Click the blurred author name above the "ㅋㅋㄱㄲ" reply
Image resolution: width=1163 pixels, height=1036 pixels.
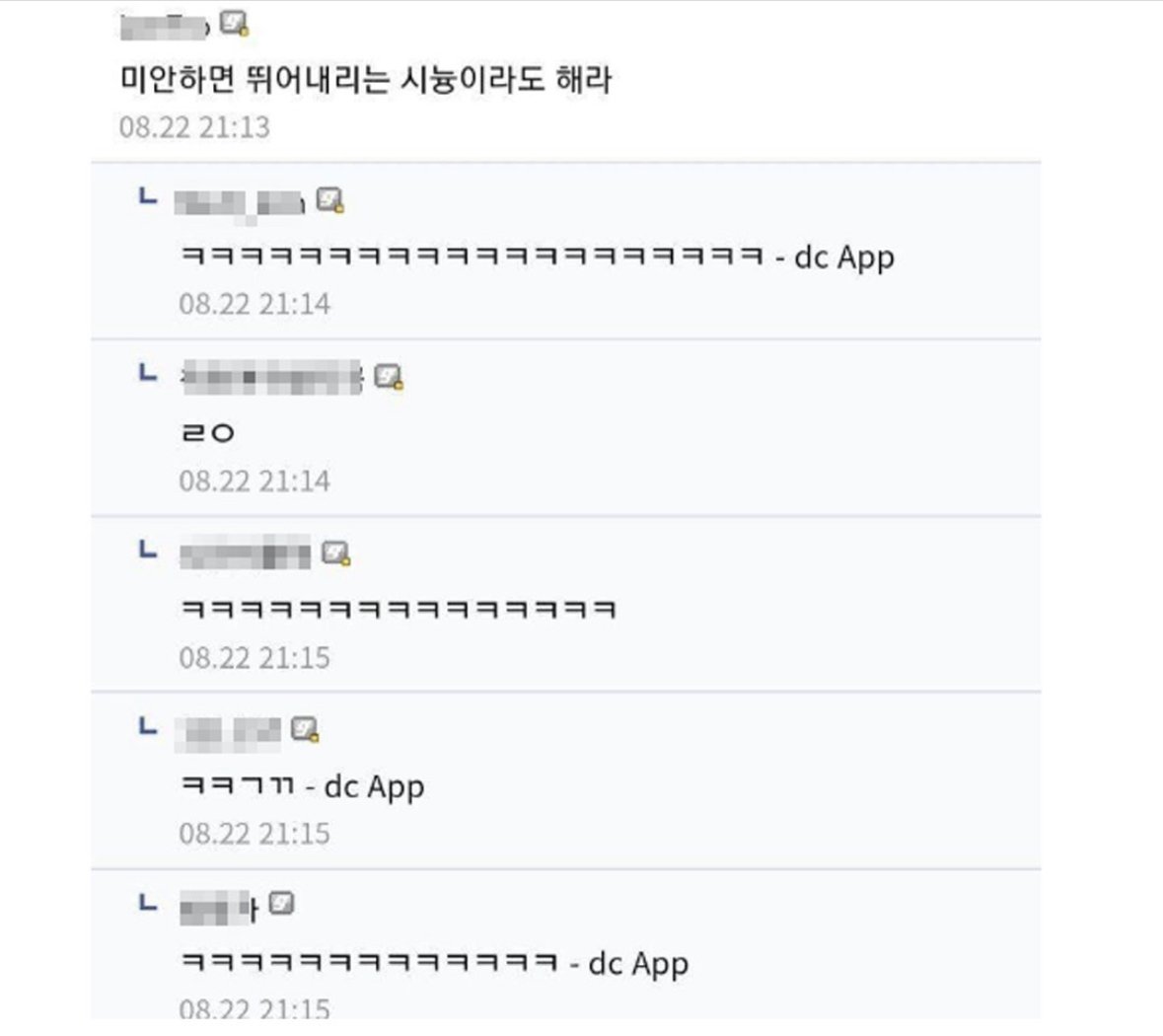[229, 731]
